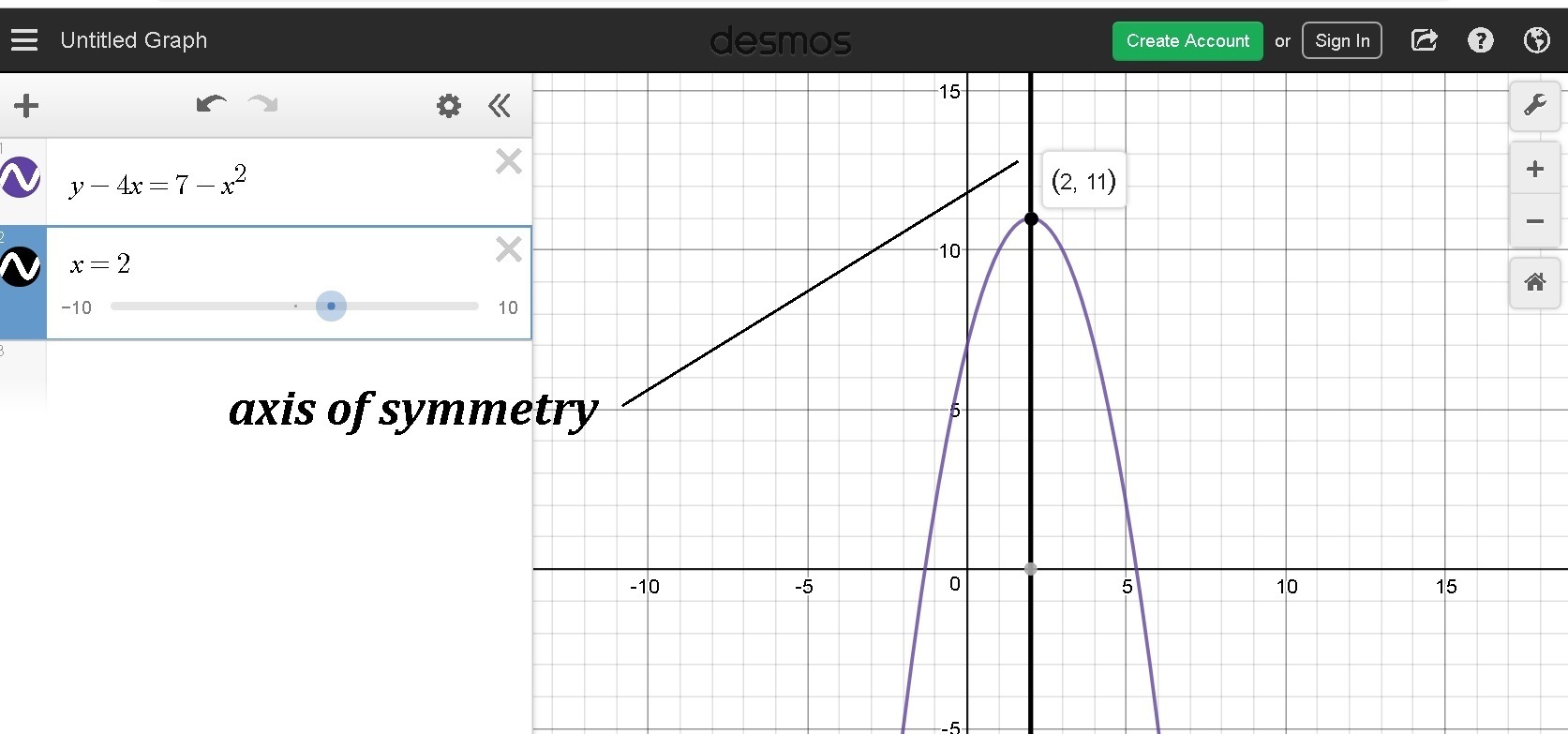Zoom out of the graph
This screenshot has height=734, width=1568.
click(1535, 221)
